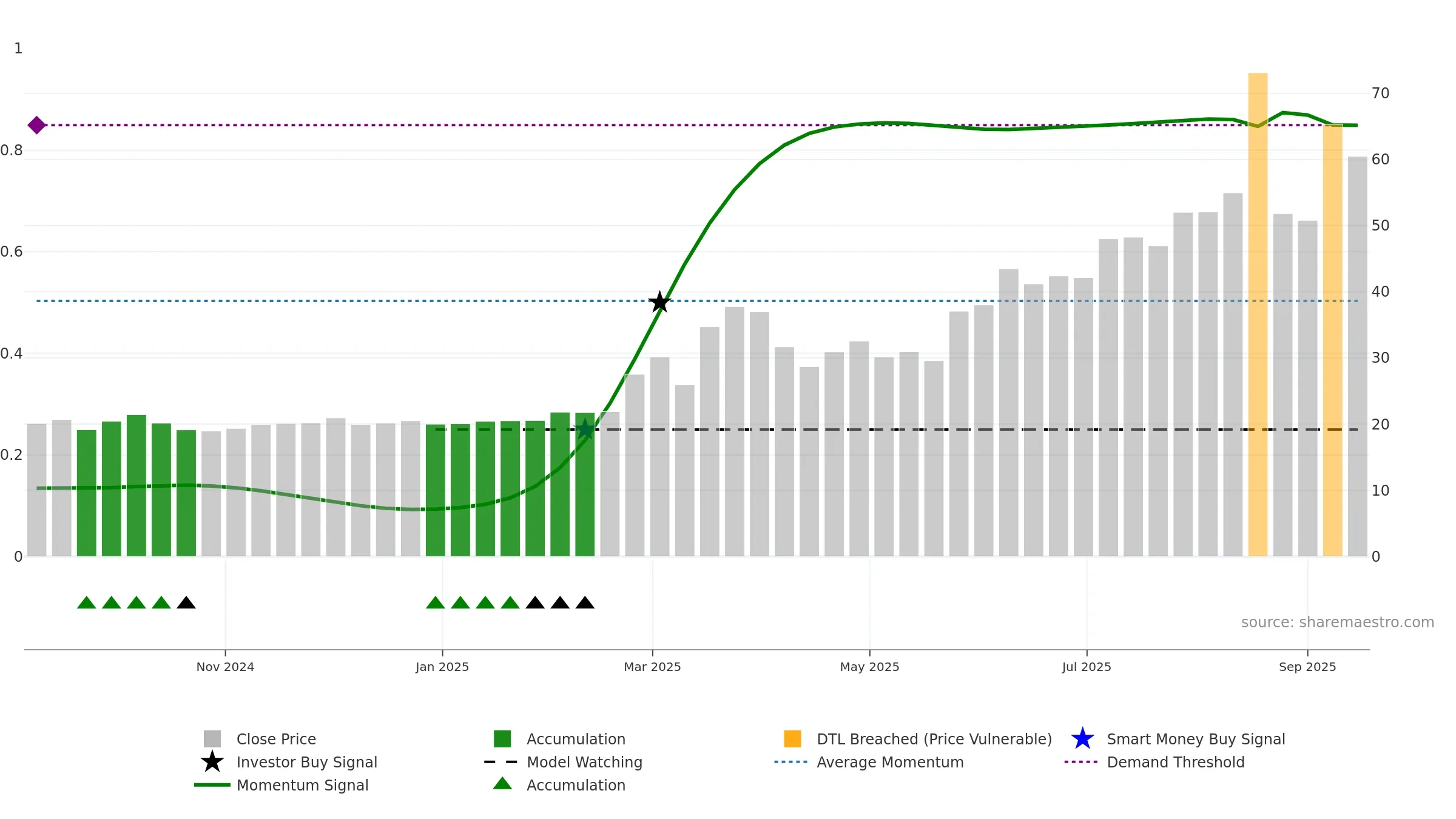Click the last gray close price bar

tap(1357, 358)
